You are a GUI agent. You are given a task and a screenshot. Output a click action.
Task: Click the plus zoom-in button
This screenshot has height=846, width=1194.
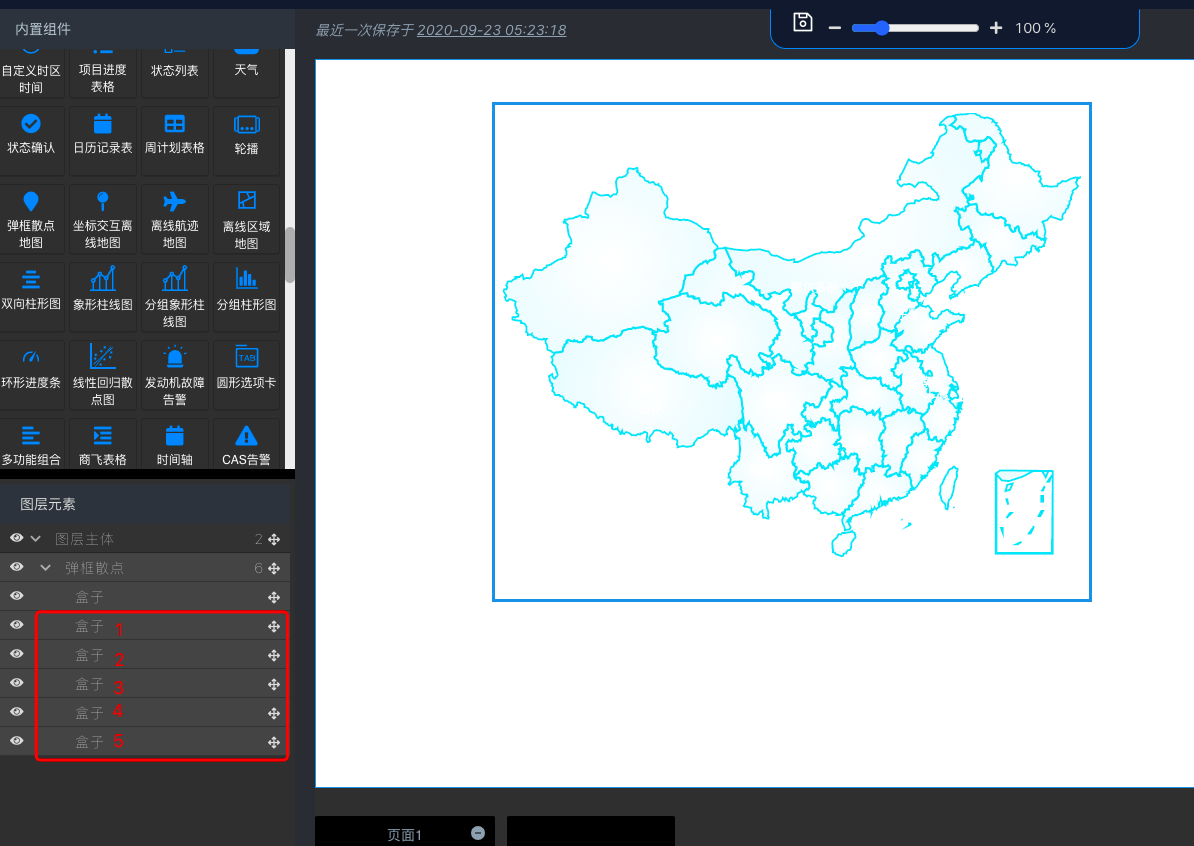tap(995, 28)
